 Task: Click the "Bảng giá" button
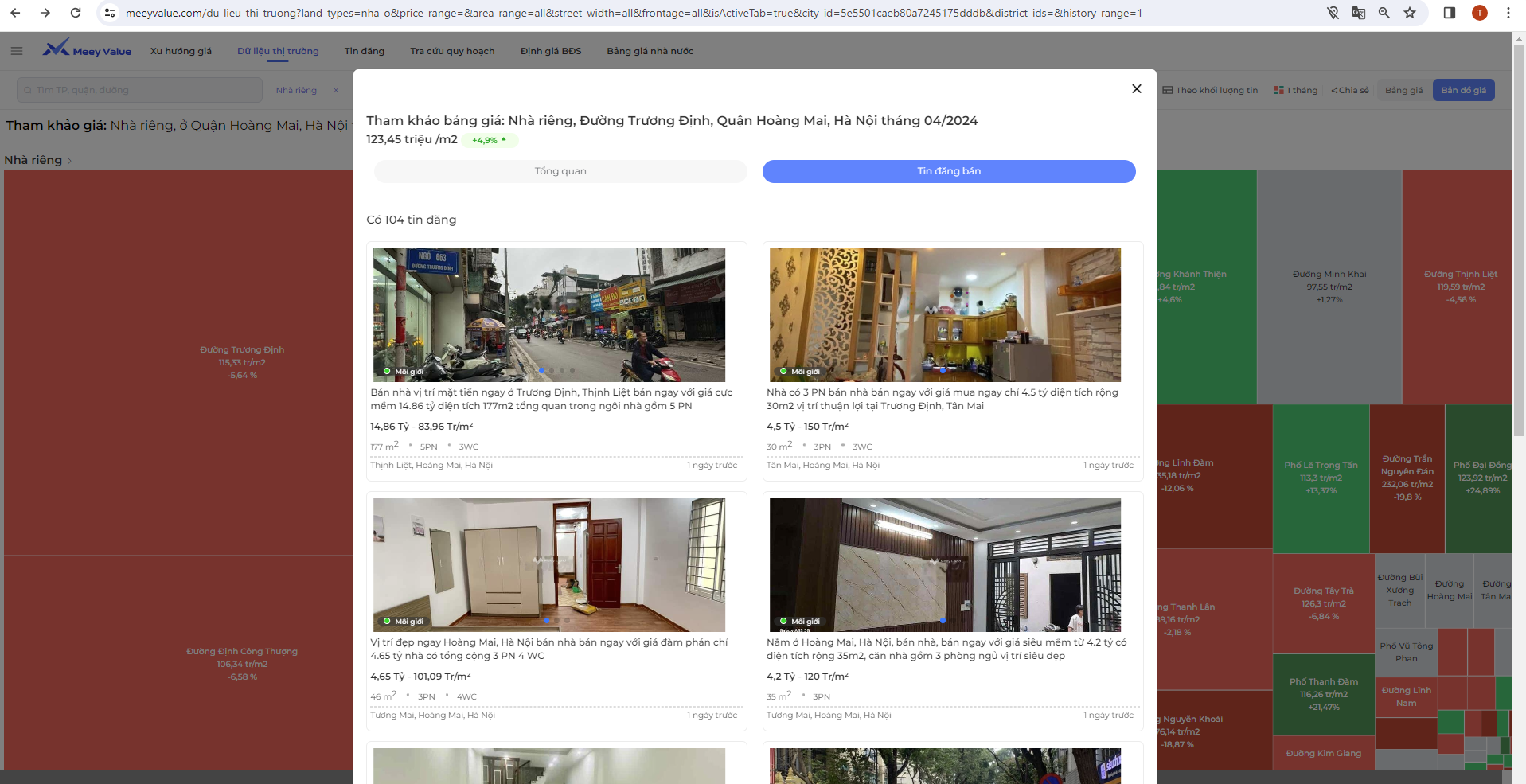tap(1403, 90)
